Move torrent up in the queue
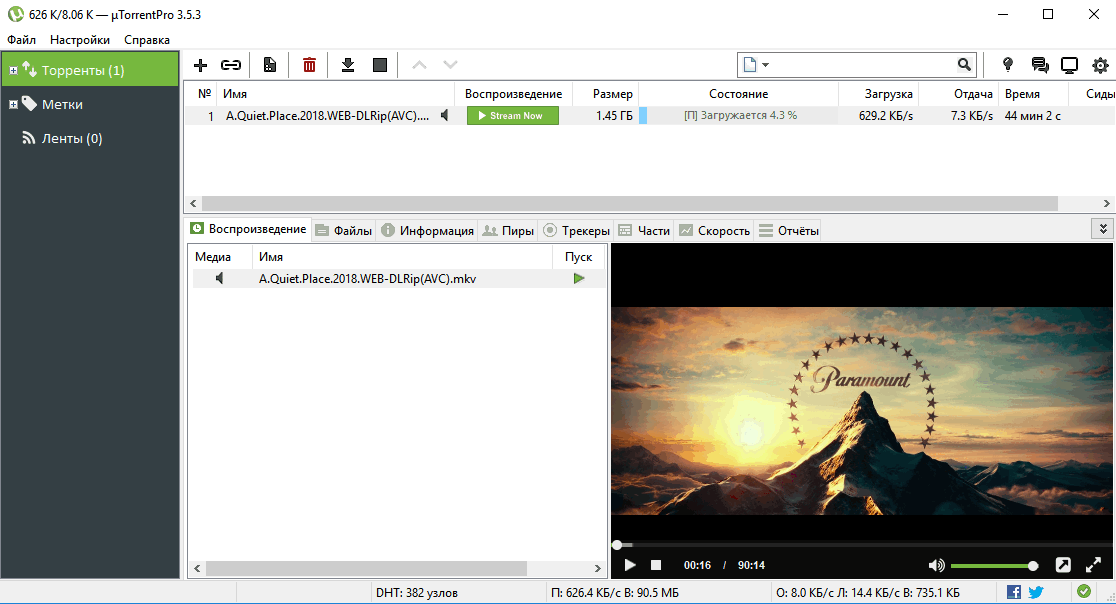Image resolution: width=1116 pixels, height=604 pixels. [x=419, y=65]
